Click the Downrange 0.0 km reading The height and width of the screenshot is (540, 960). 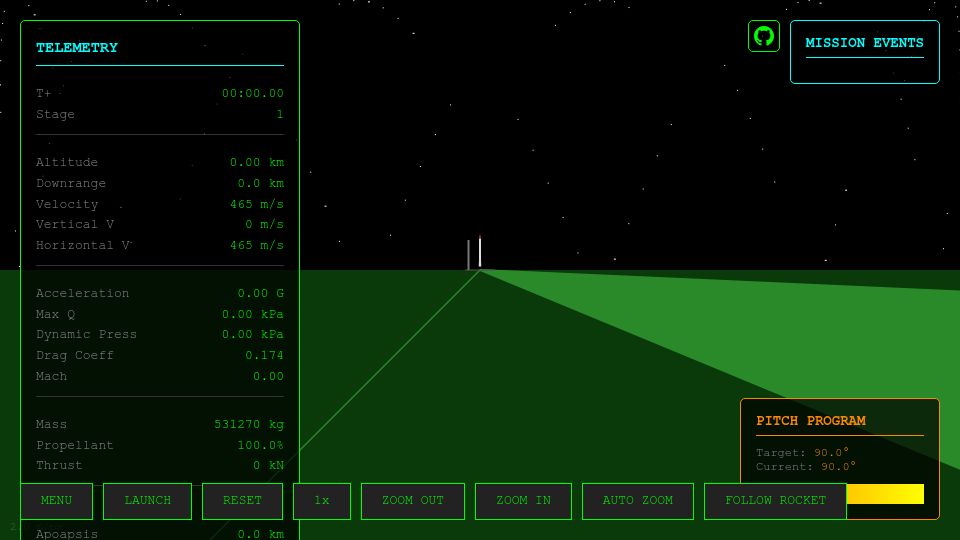[160, 183]
